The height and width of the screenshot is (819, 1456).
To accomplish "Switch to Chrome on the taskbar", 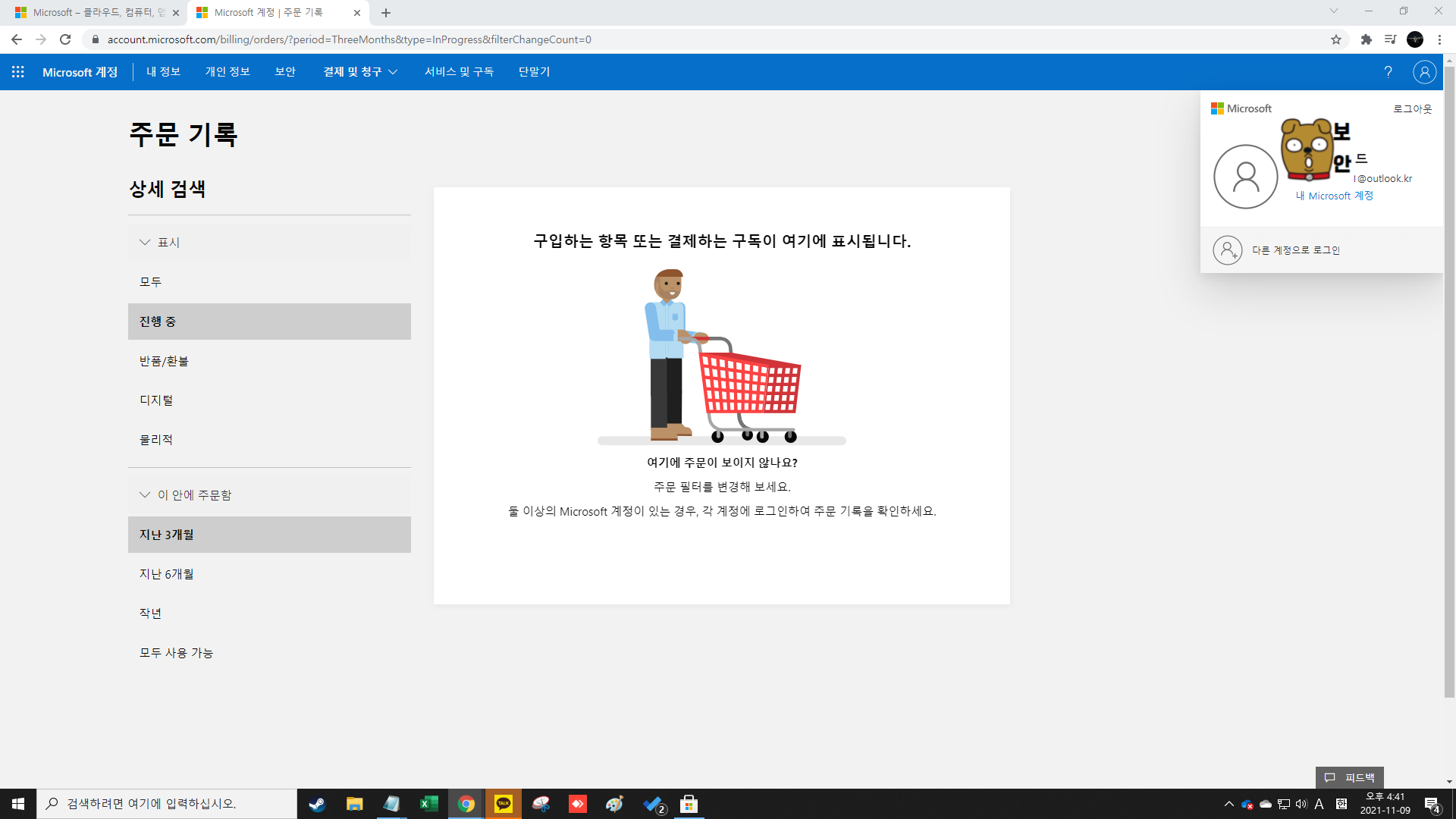I will tap(466, 804).
